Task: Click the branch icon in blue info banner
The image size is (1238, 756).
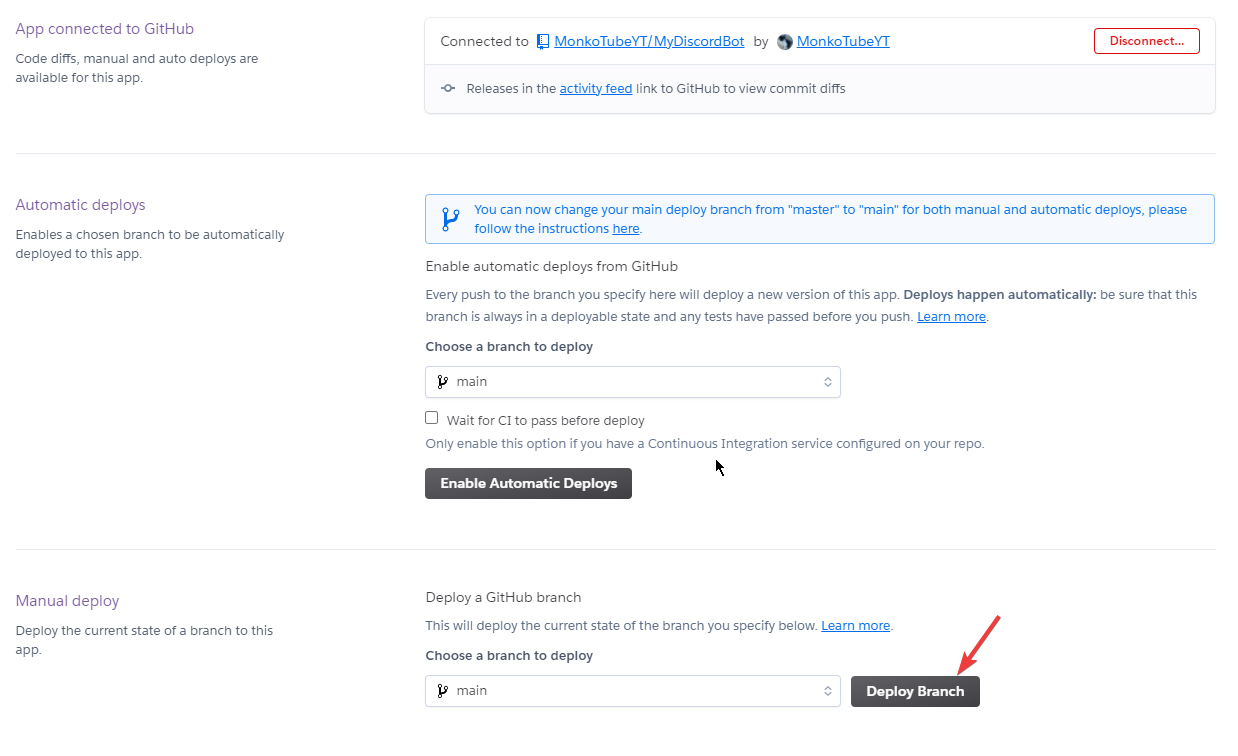Action: tap(450, 219)
